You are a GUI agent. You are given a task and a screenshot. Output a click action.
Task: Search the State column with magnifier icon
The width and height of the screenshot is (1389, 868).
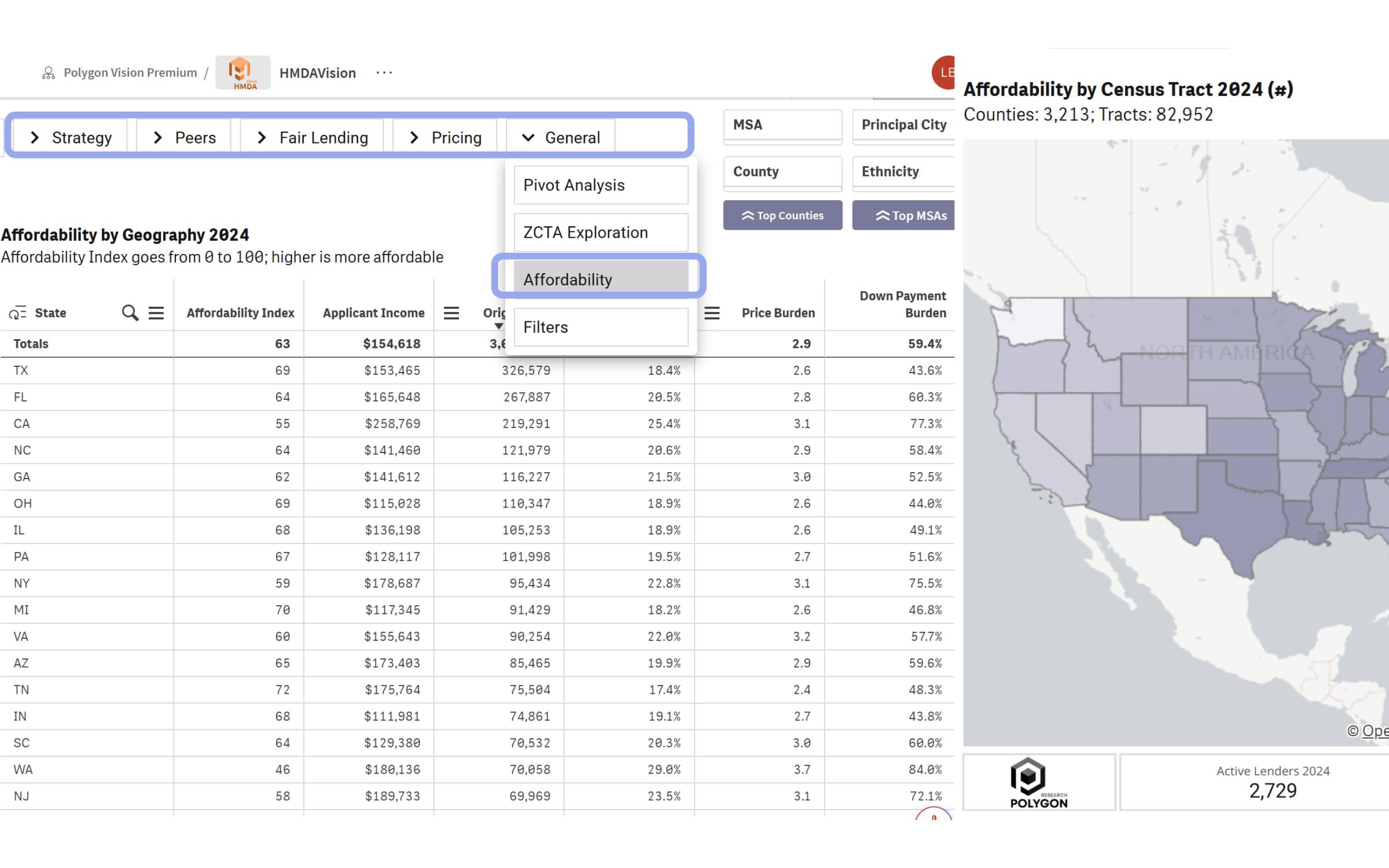click(x=130, y=313)
